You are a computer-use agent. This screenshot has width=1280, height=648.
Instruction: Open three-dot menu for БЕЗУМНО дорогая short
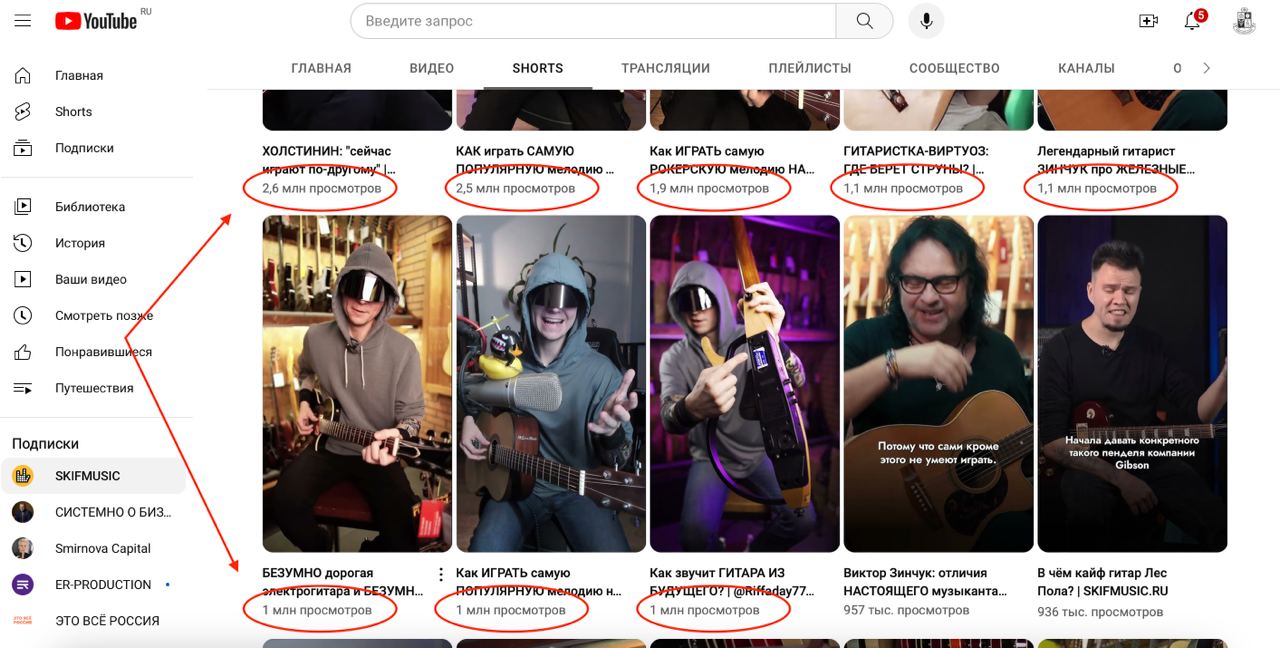441,574
